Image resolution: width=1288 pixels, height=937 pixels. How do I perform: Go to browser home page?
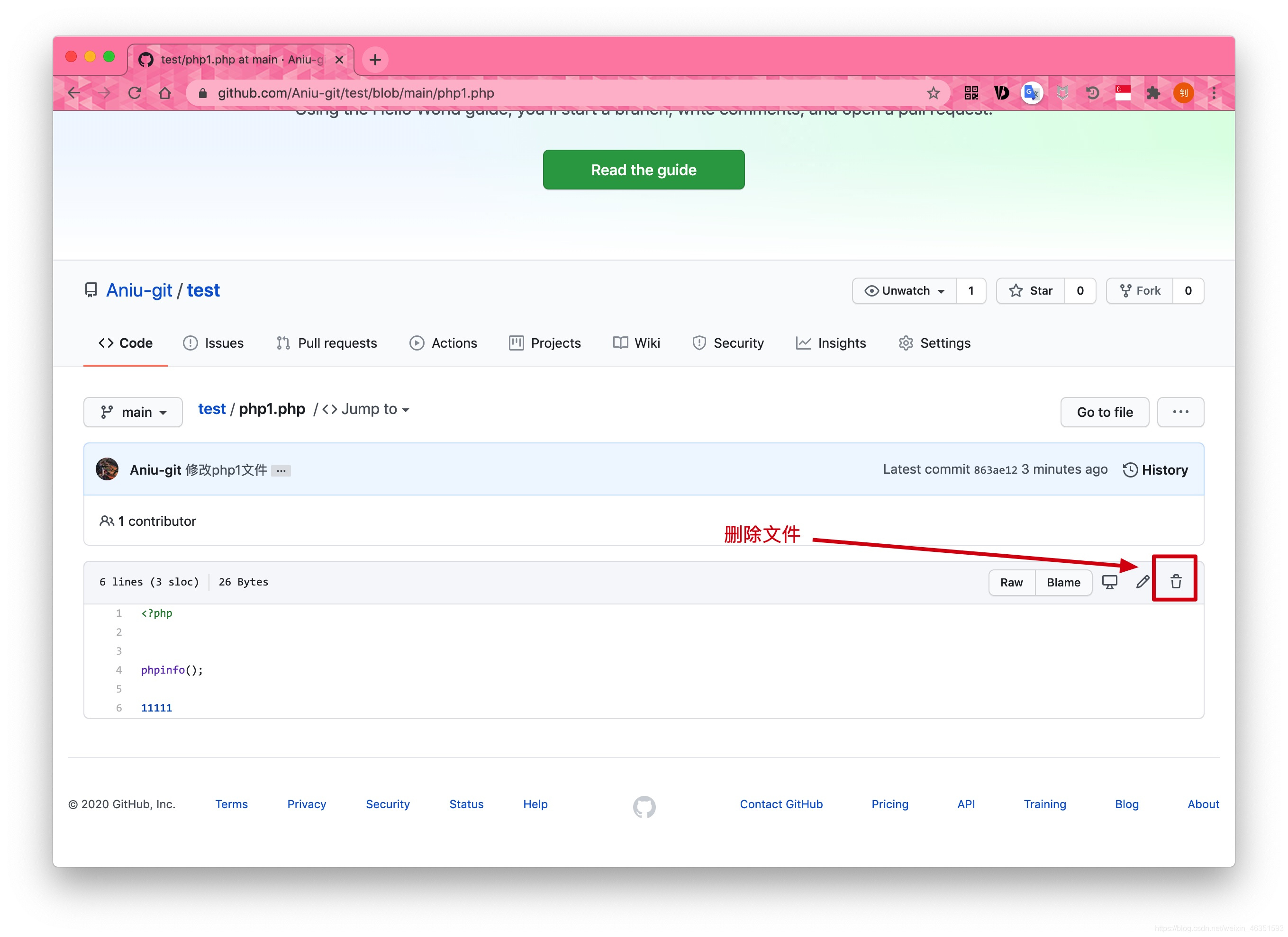point(165,93)
